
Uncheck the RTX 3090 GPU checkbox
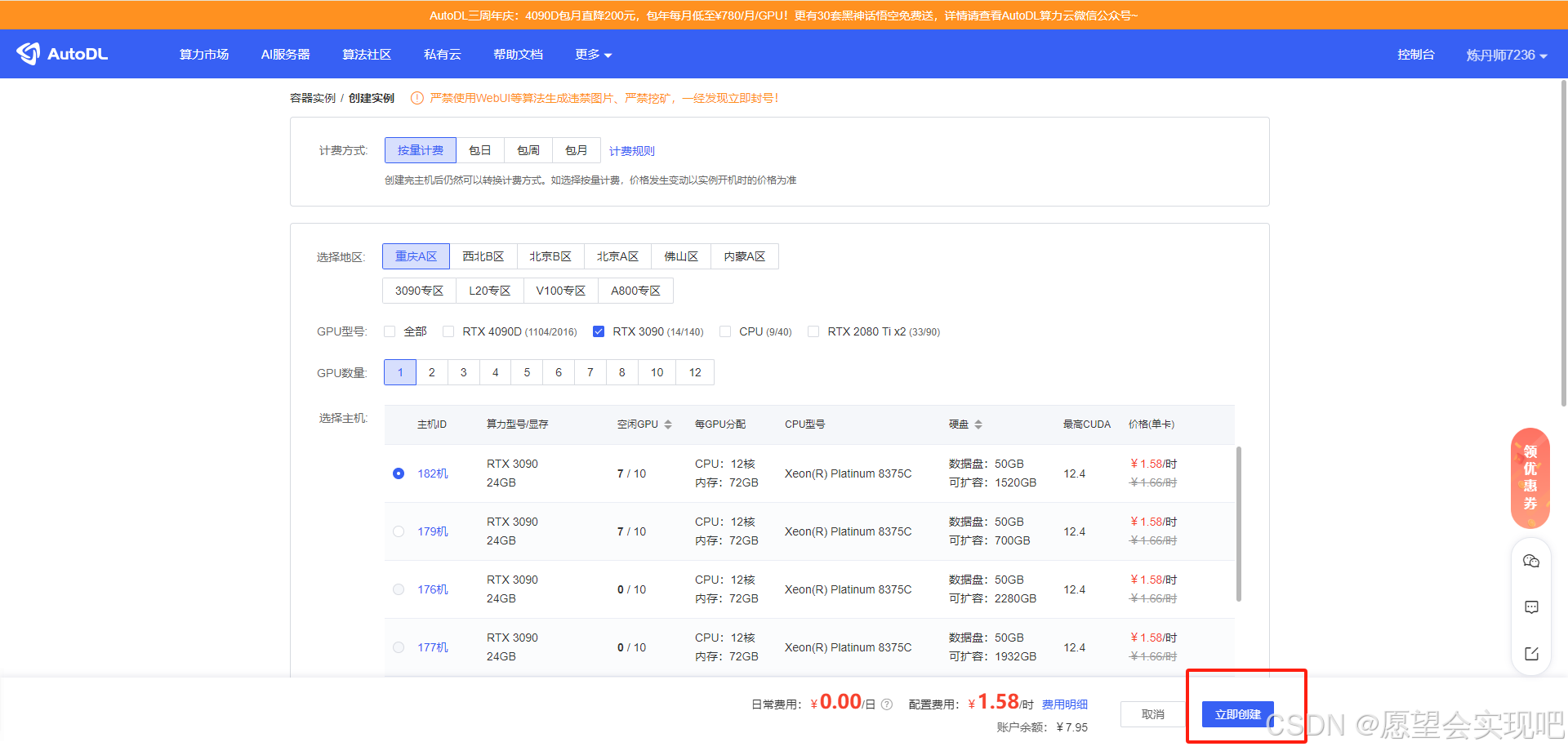click(599, 331)
